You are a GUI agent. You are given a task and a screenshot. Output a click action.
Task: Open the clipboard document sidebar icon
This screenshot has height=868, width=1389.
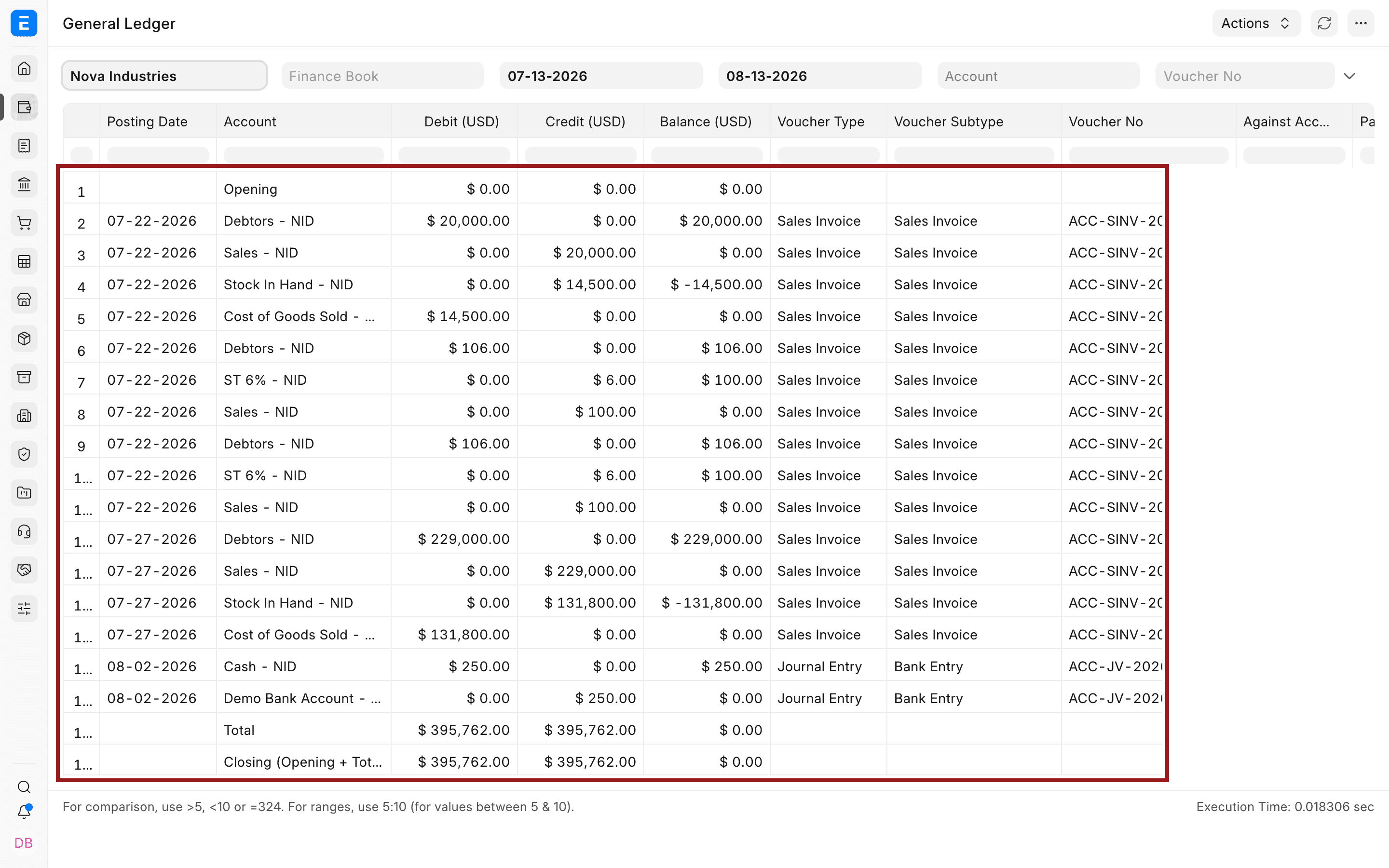[x=24, y=146]
